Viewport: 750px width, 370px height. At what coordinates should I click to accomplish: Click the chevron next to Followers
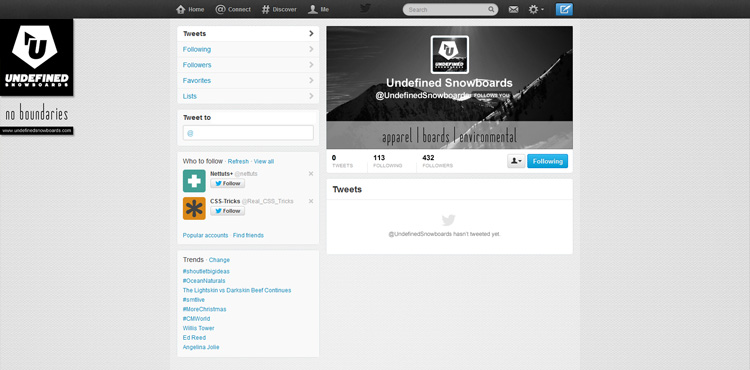311,65
